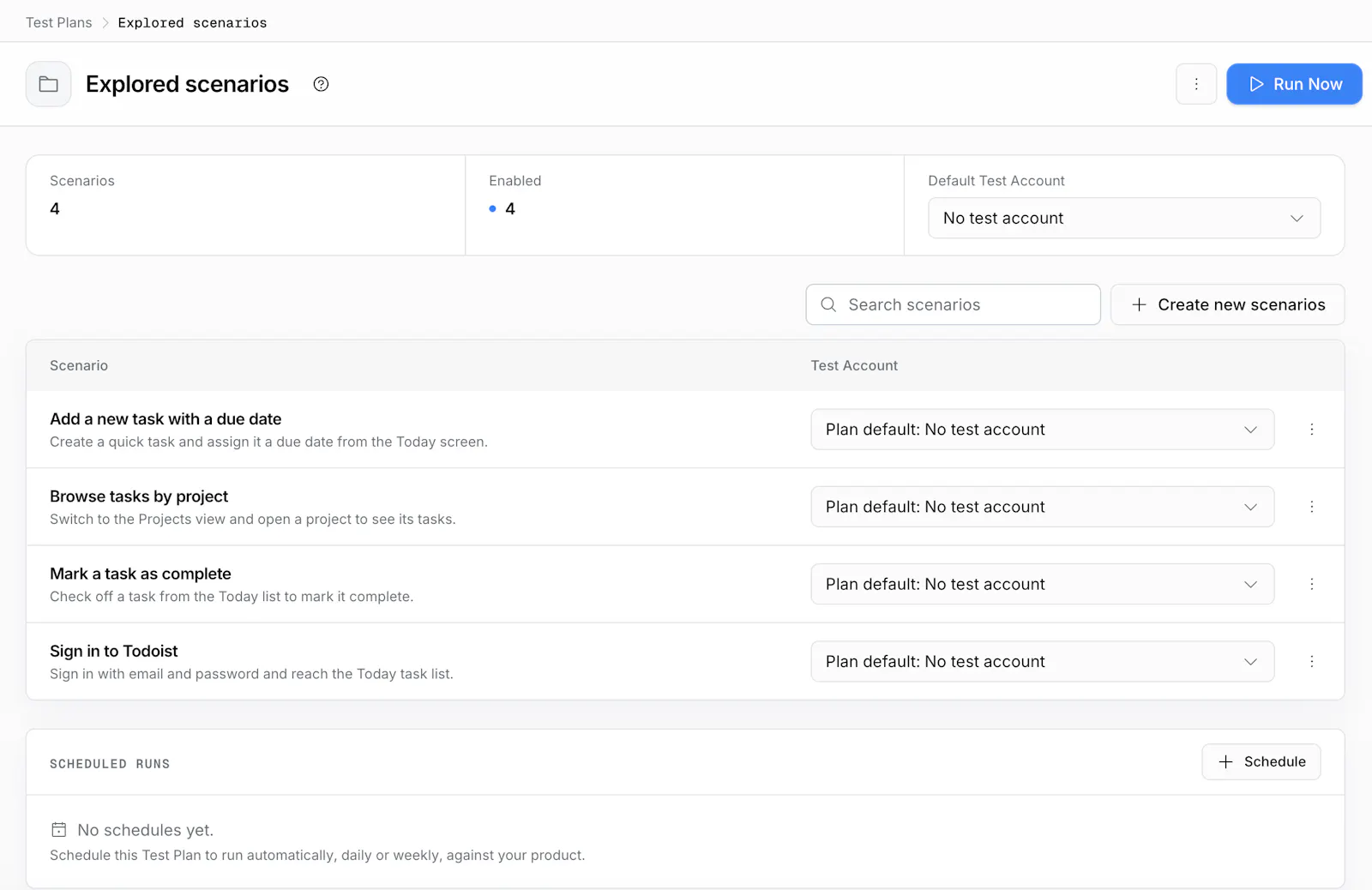Open row menu for Browse tasks by project
Screen dimensions: 1372x890
point(1311,507)
